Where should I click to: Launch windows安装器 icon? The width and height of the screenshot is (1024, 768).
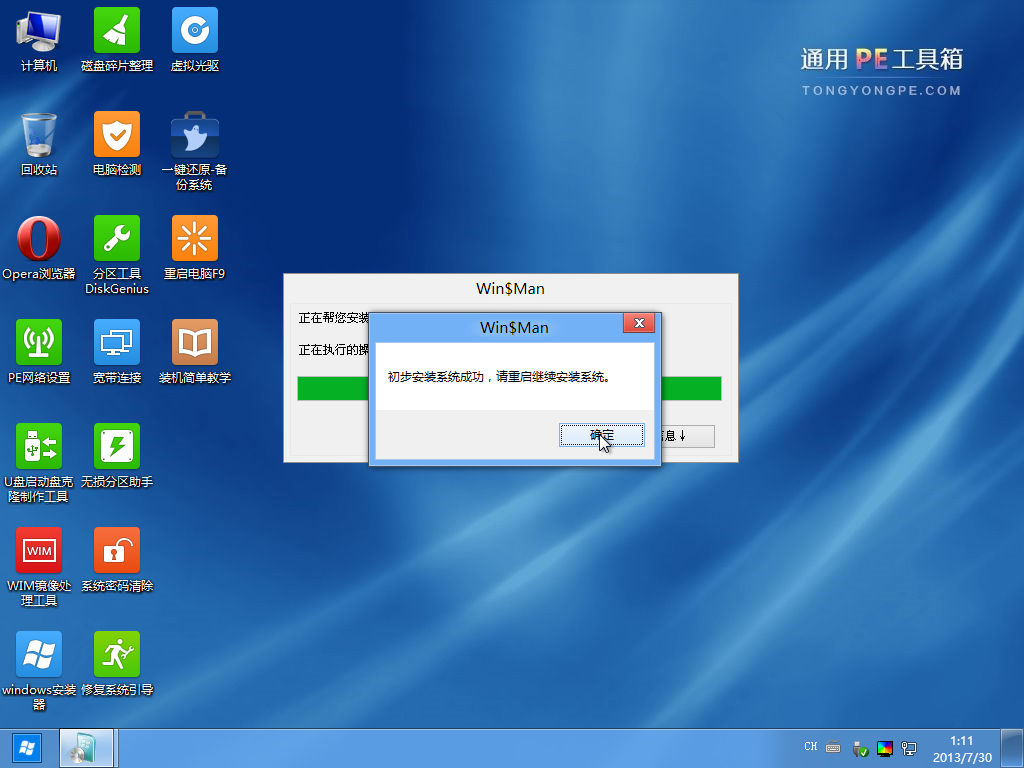(39, 671)
